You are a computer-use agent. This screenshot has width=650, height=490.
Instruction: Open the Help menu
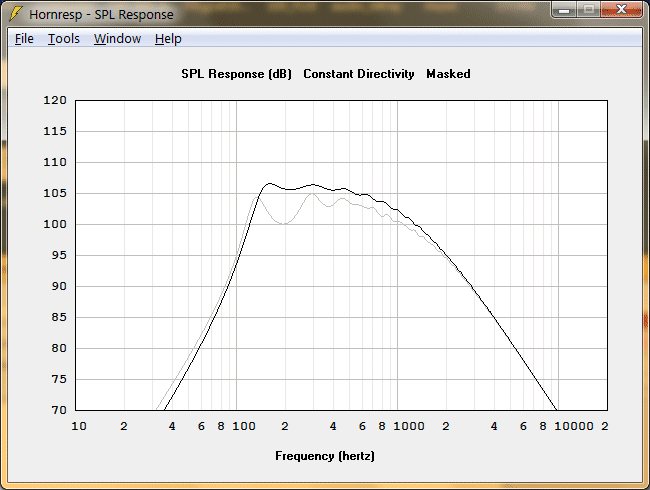168,39
